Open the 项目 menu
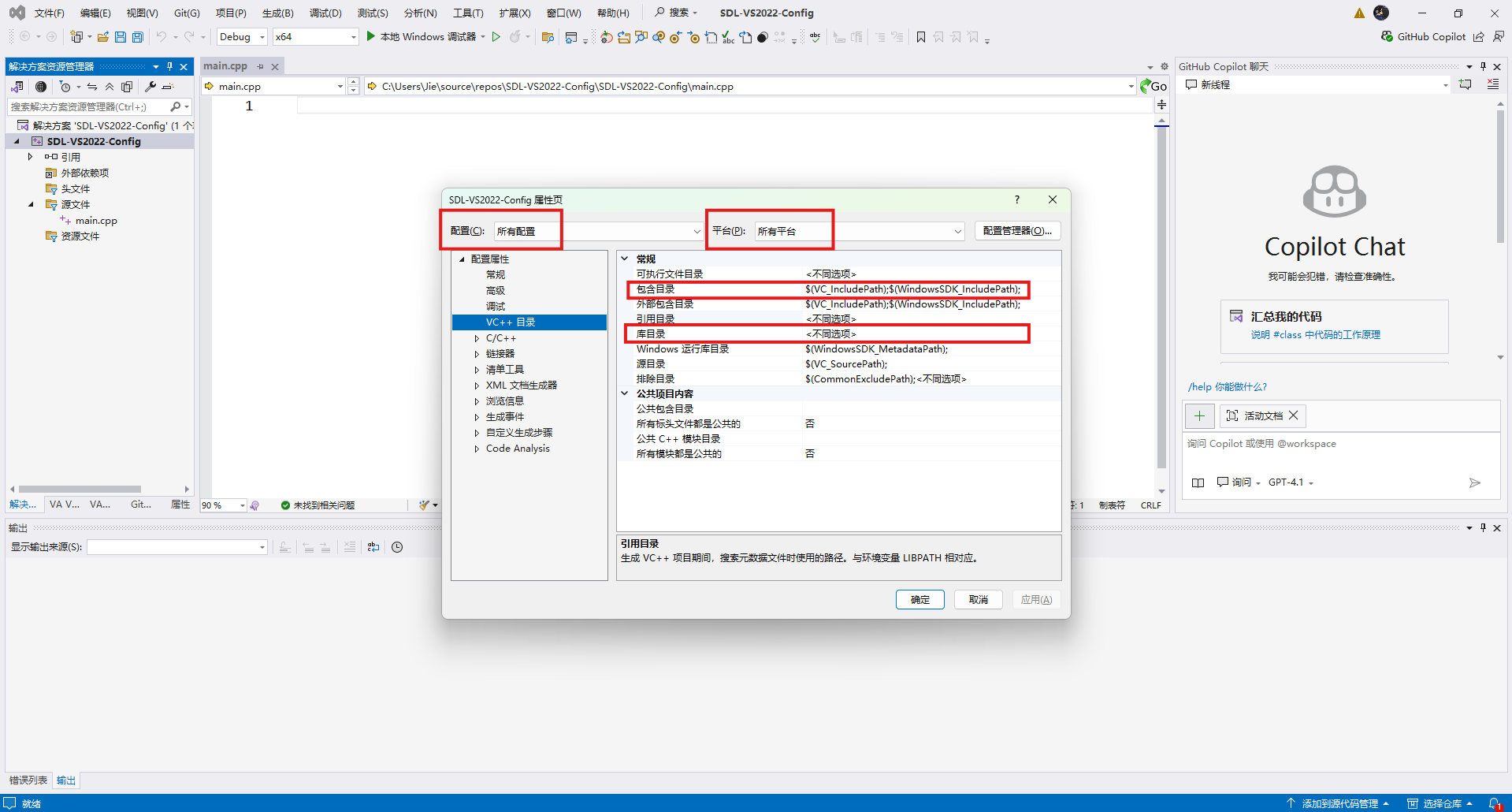Screen dimensions: 1512x812 (x=229, y=13)
